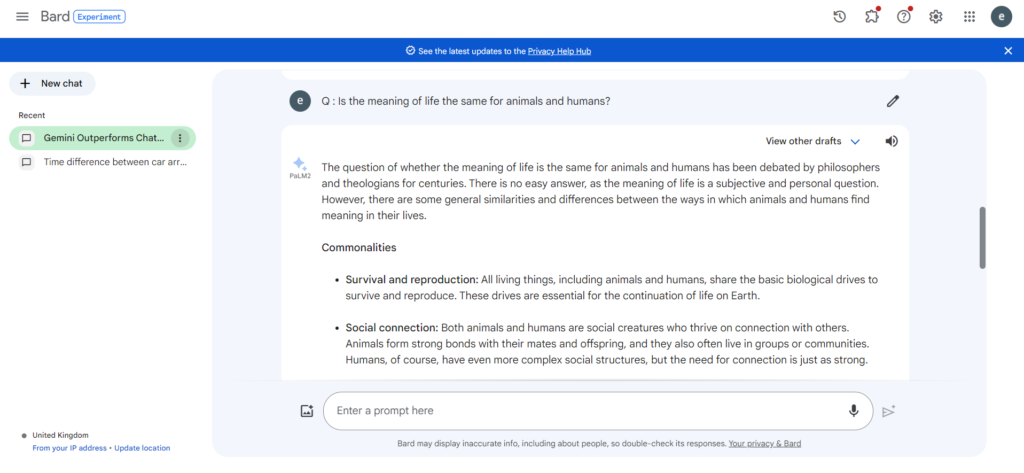
Task: Click the Experiment badge beside Bard
Action: point(99,17)
